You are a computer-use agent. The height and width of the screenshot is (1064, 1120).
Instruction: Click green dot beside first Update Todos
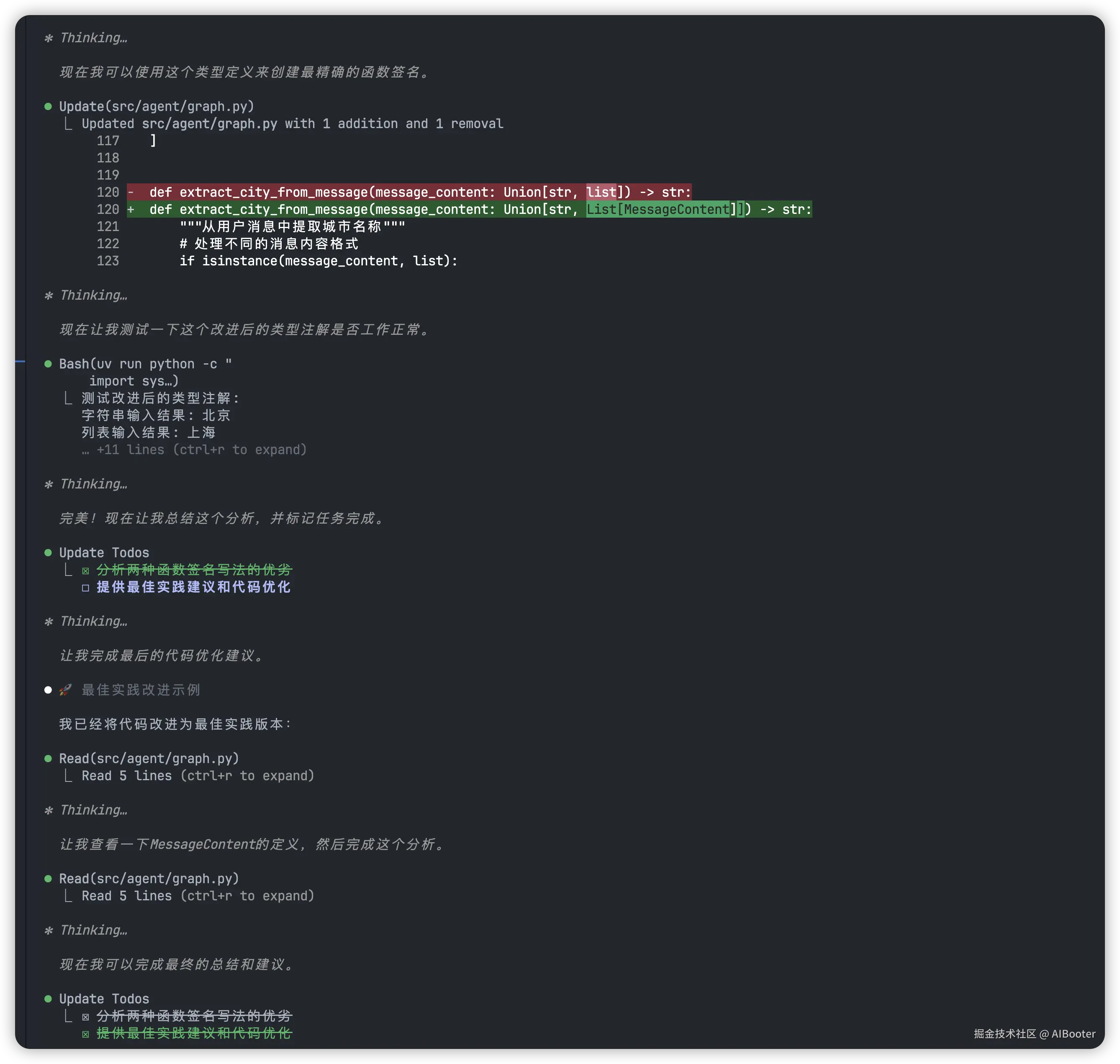click(48, 553)
